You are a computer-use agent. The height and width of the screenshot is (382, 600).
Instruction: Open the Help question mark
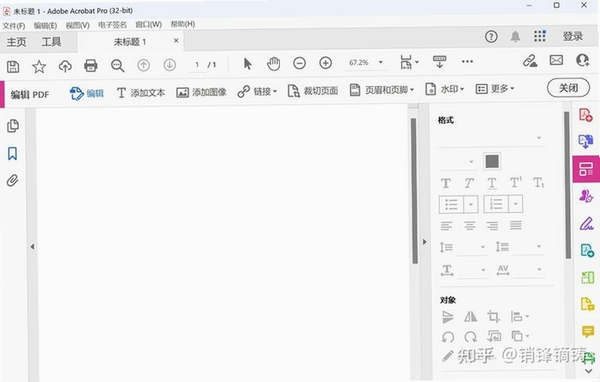click(x=491, y=37)
